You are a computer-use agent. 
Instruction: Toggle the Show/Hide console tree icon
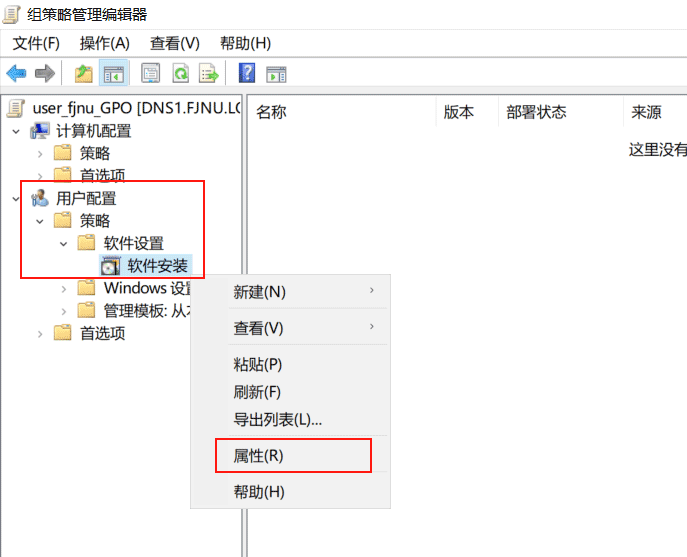click(x=113, y=73)
